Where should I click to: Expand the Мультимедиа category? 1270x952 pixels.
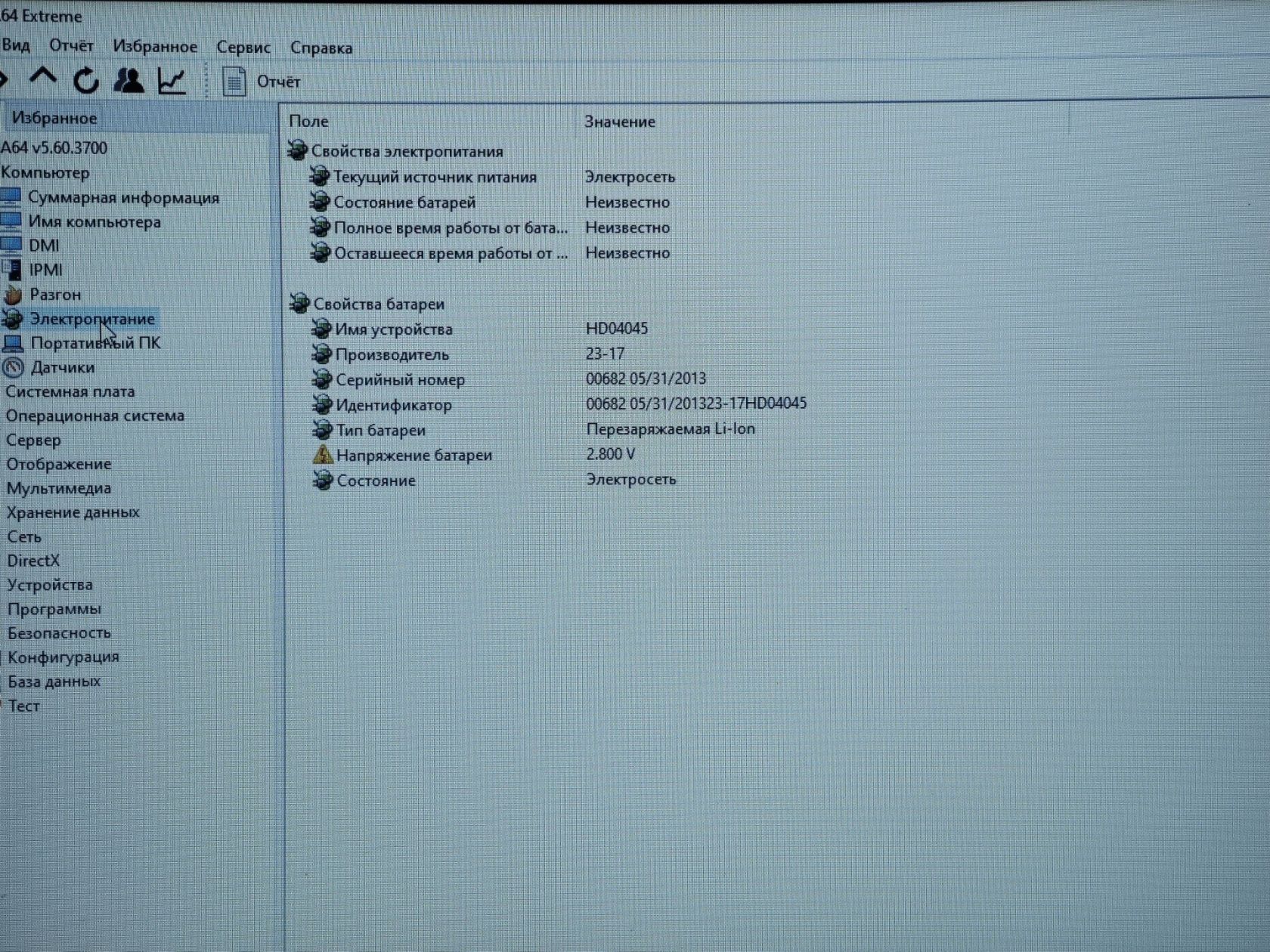(59, 488)
